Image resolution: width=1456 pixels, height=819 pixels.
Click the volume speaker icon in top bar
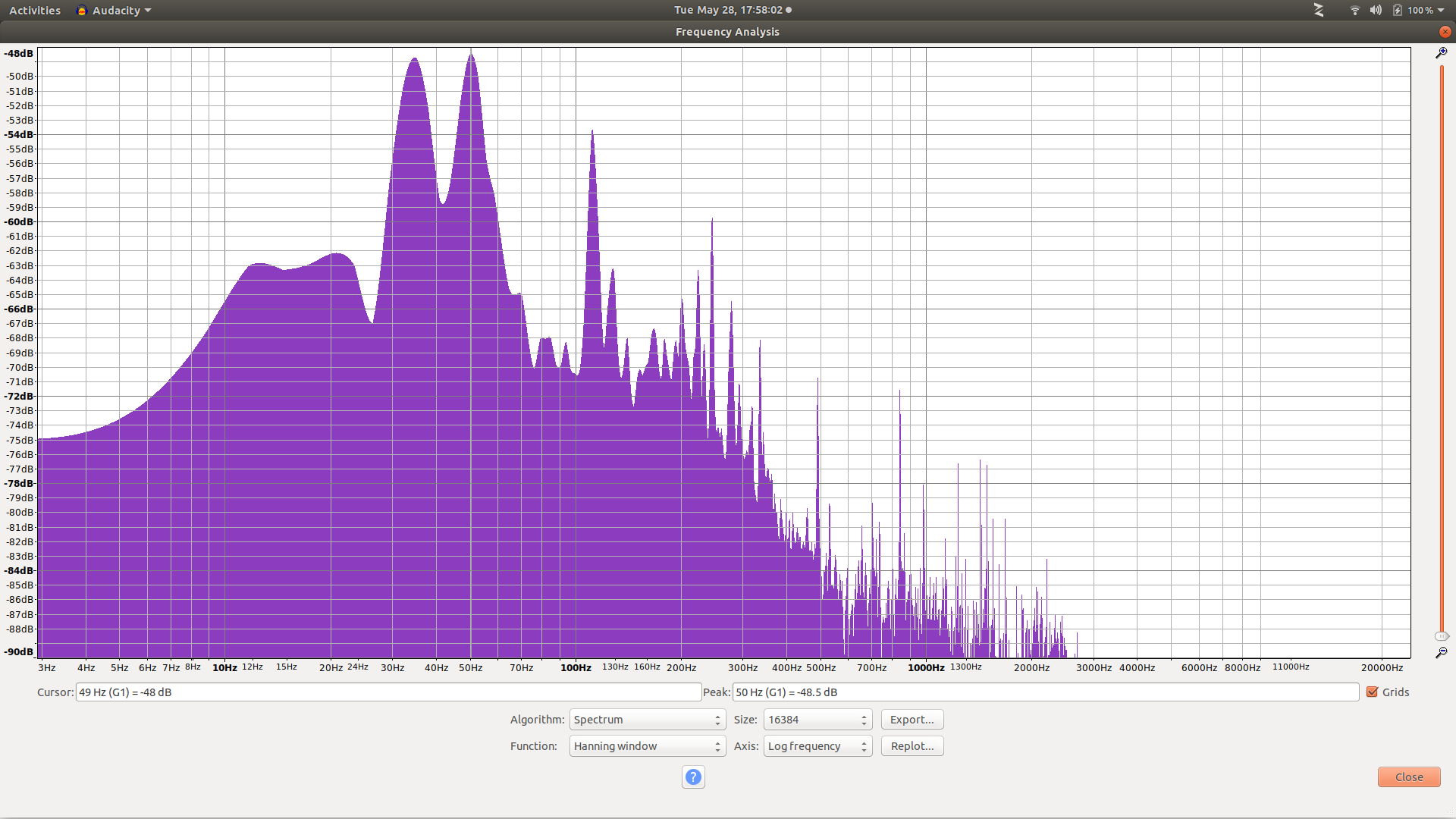pos(1376,10)
